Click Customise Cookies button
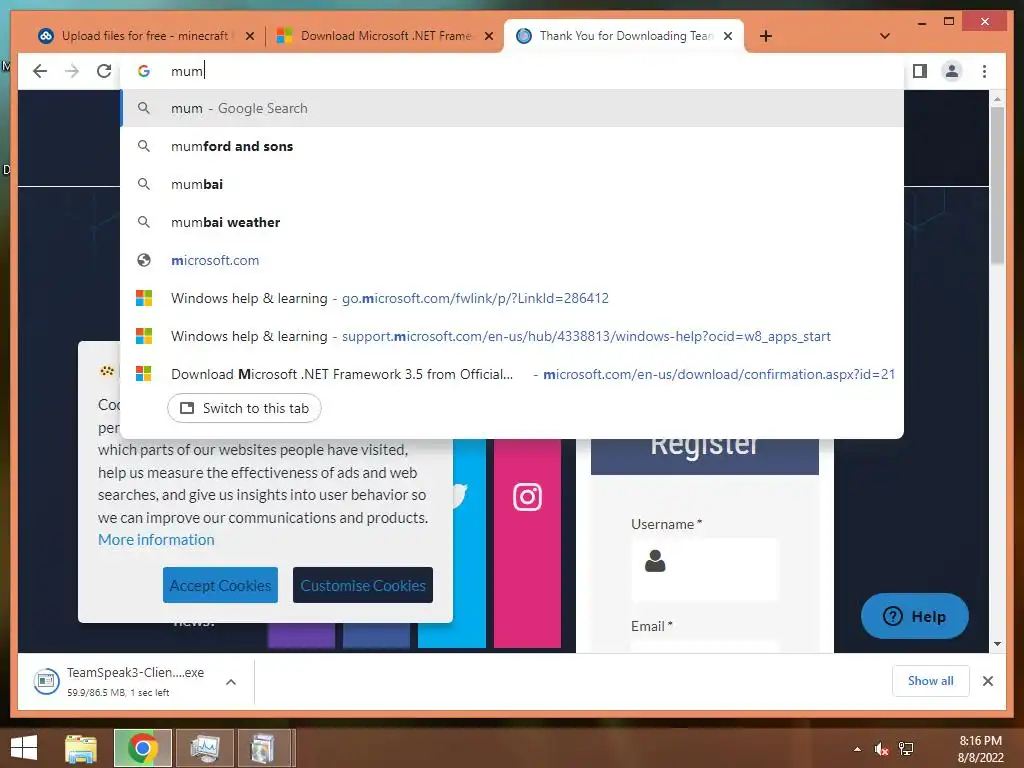 pyautogui.click(x=362, y=585)
